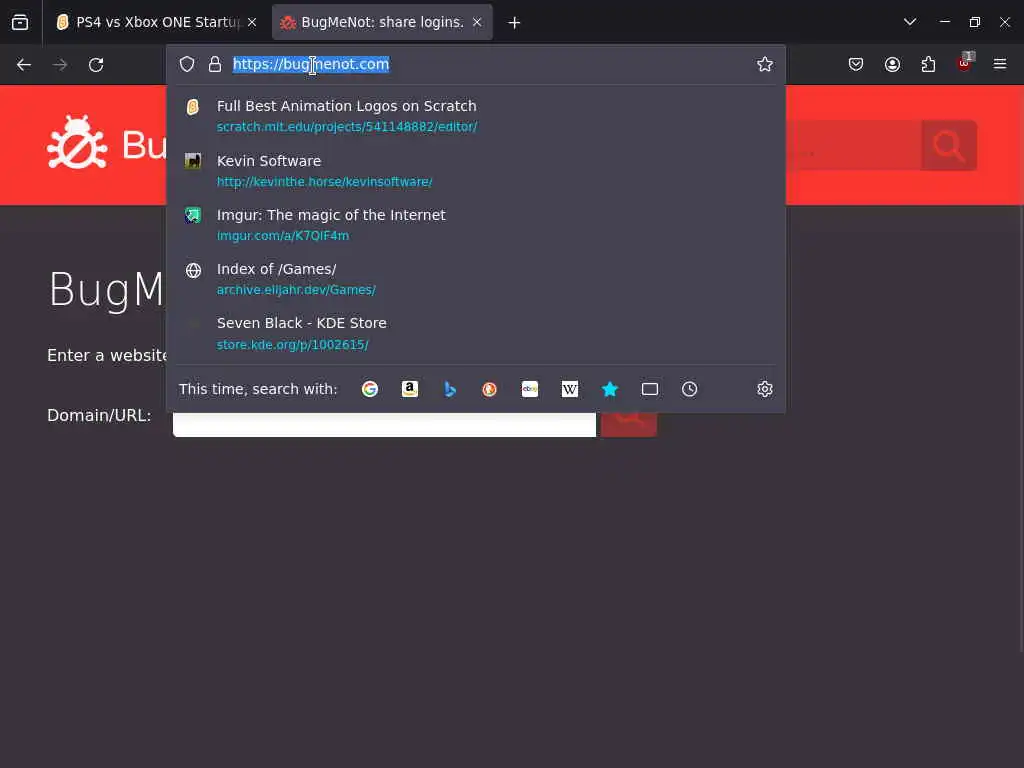This screenshot has width=1024, height=768.
Task: Show site security padlock info
Action: [215, 64]
